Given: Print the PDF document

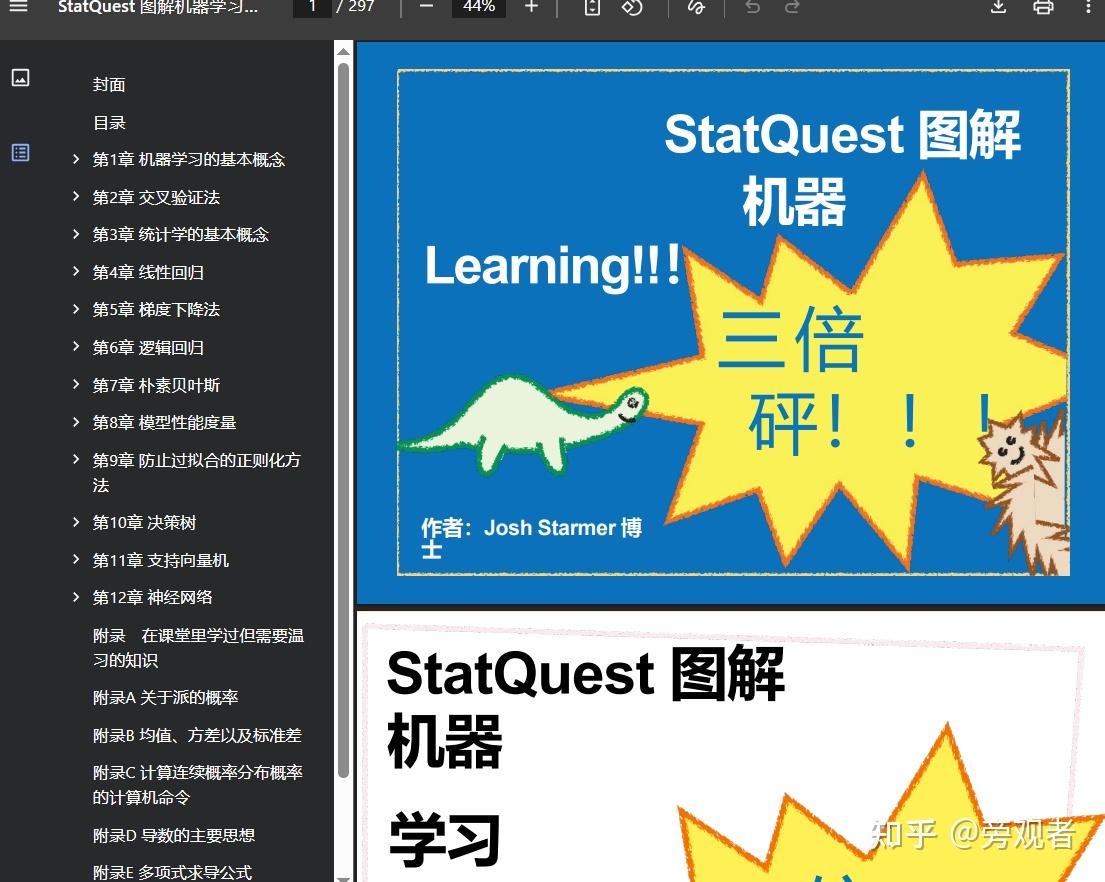Looking at the screenshot, I should 1042,8.
